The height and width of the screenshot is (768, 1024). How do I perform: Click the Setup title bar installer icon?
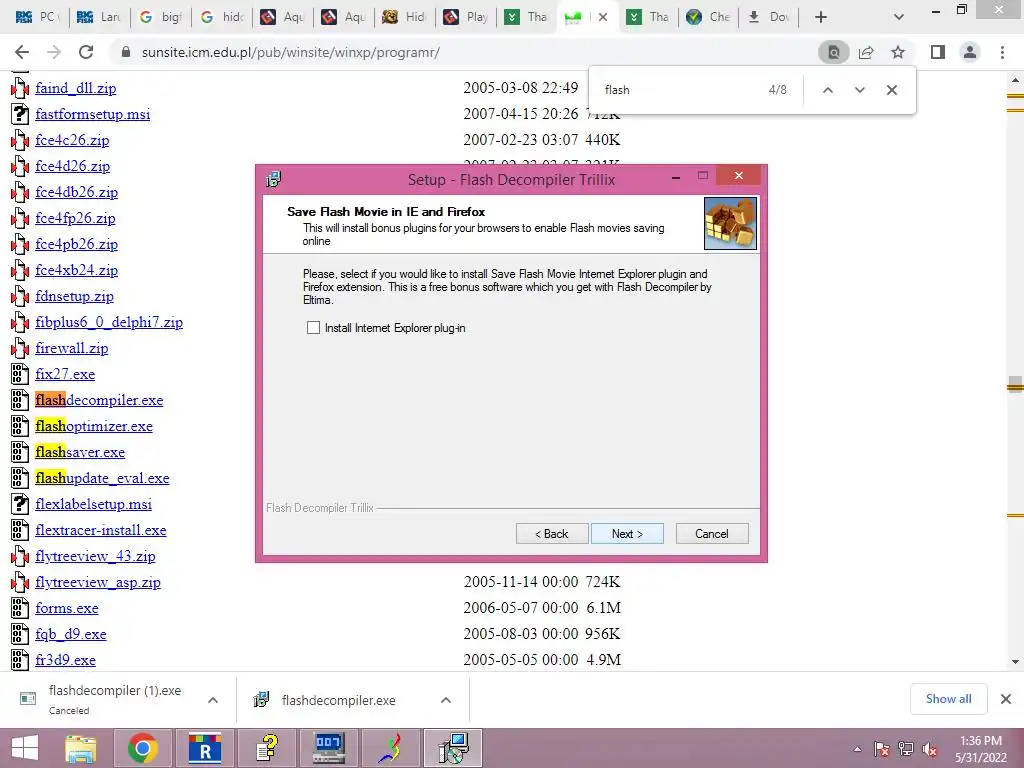point(274,179)
